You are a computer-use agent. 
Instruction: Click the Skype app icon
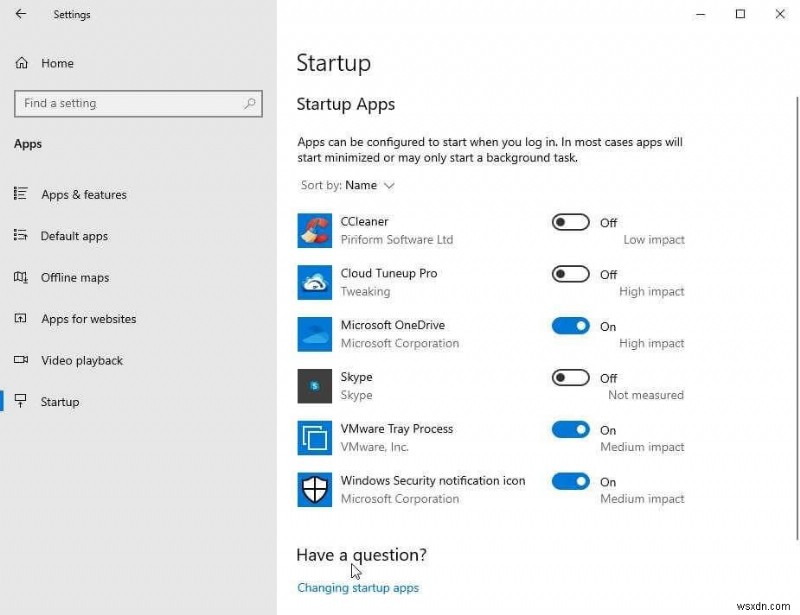click(x=314, y=385)
